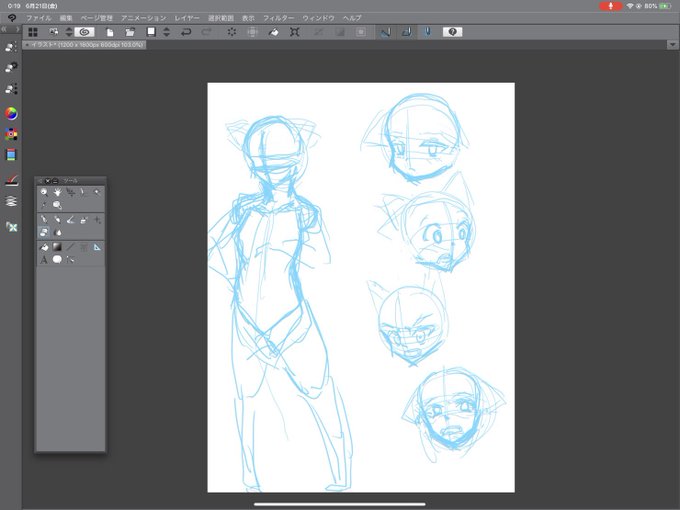
Task: Open the ファイル (File) menu
Action: 39,18
